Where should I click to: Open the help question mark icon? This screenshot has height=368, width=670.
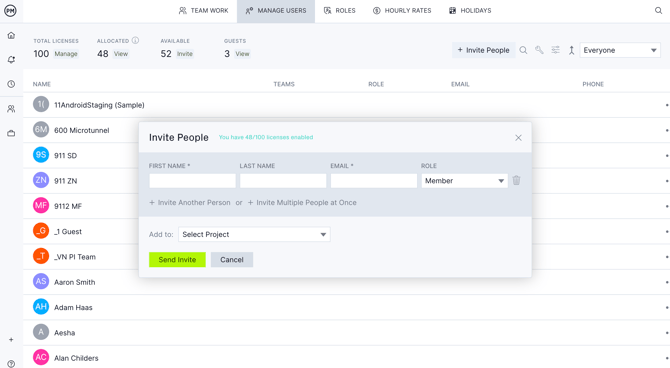click(11, 364)
